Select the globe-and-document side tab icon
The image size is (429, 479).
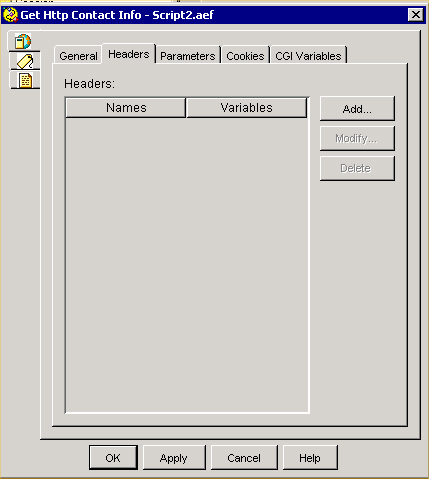click(23, 42)
